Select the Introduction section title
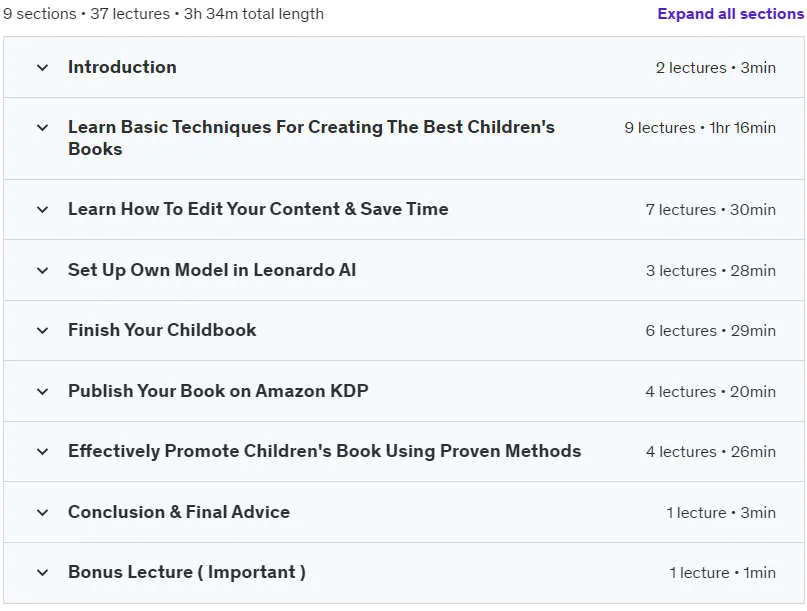807x611 pixels. click(x=122, y=67)
